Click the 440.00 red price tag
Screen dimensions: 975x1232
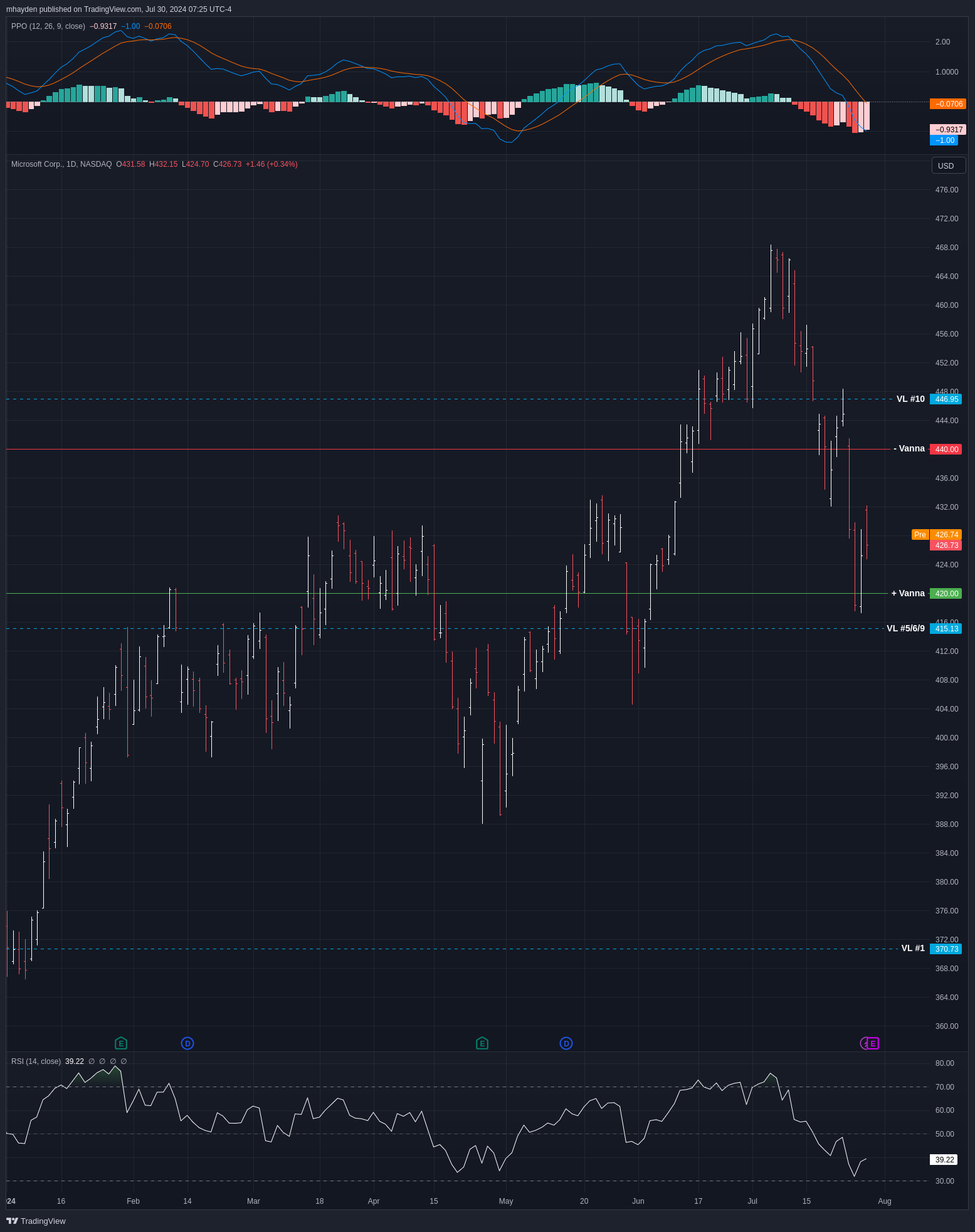pos(946,450)
